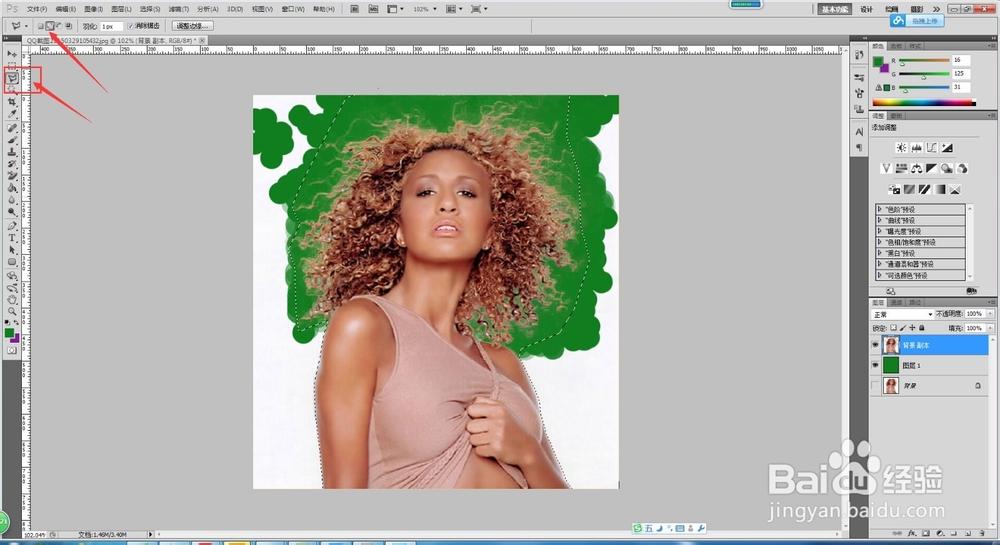1000x545 pixels.
Task: Open the 滤镜(T) menu
Action: (x=179, y=9)
